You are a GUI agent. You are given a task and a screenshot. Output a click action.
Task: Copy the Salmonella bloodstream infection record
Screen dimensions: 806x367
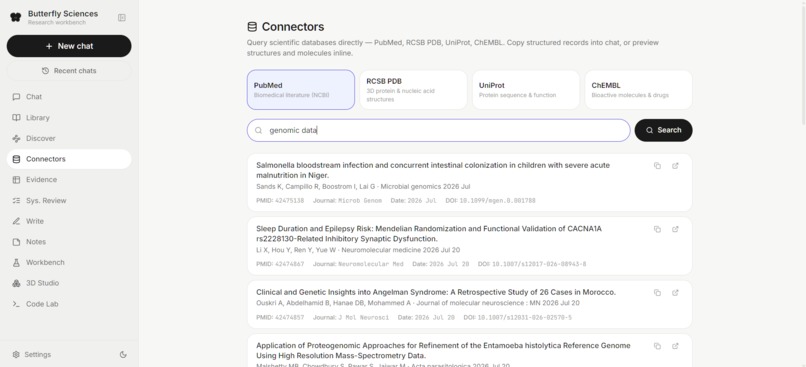pyautogui.click(x=657, y=166)
